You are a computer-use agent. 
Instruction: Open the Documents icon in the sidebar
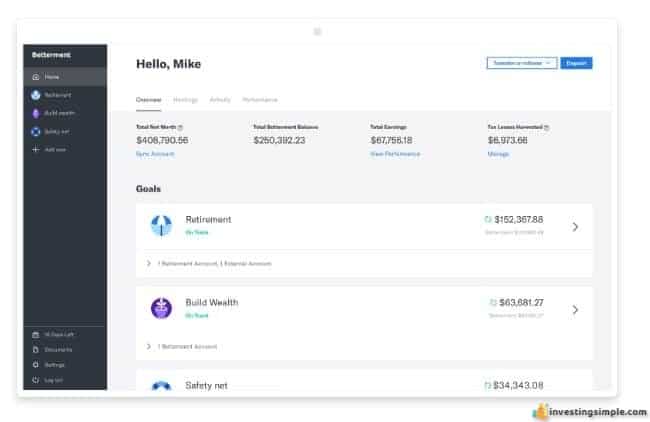coord(36,349)
